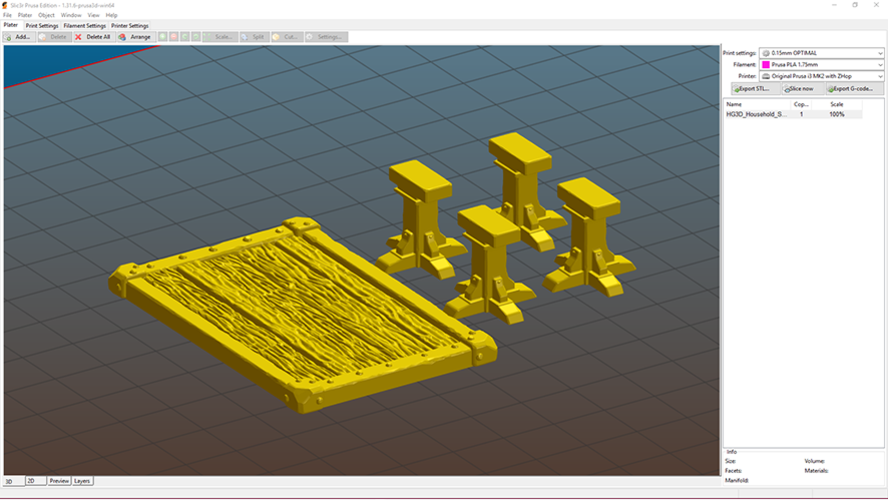Open the Window menu
888x500 pixels.
point(71,15)
